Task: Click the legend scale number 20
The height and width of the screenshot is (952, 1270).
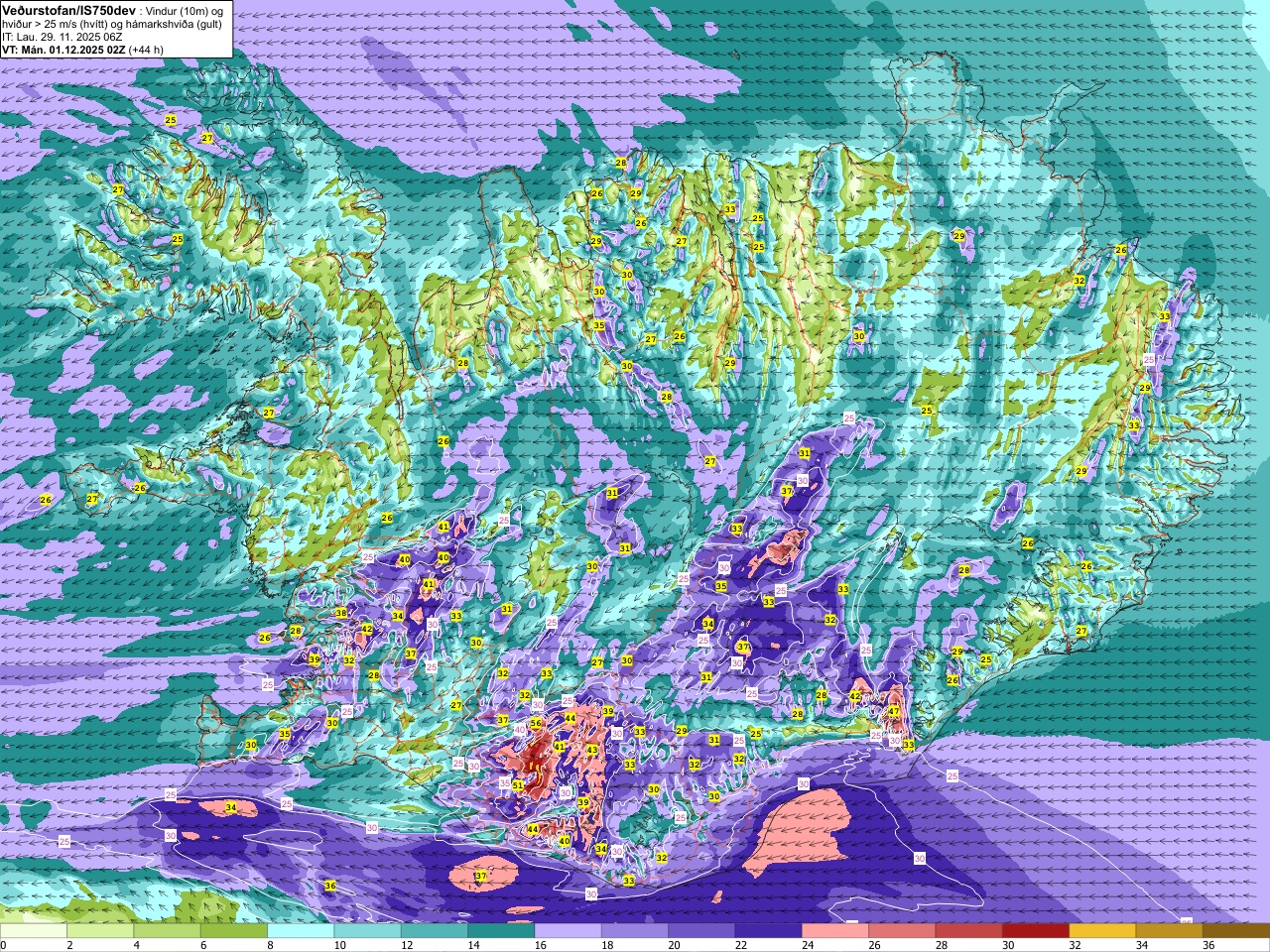Action: tap(675, 945)
